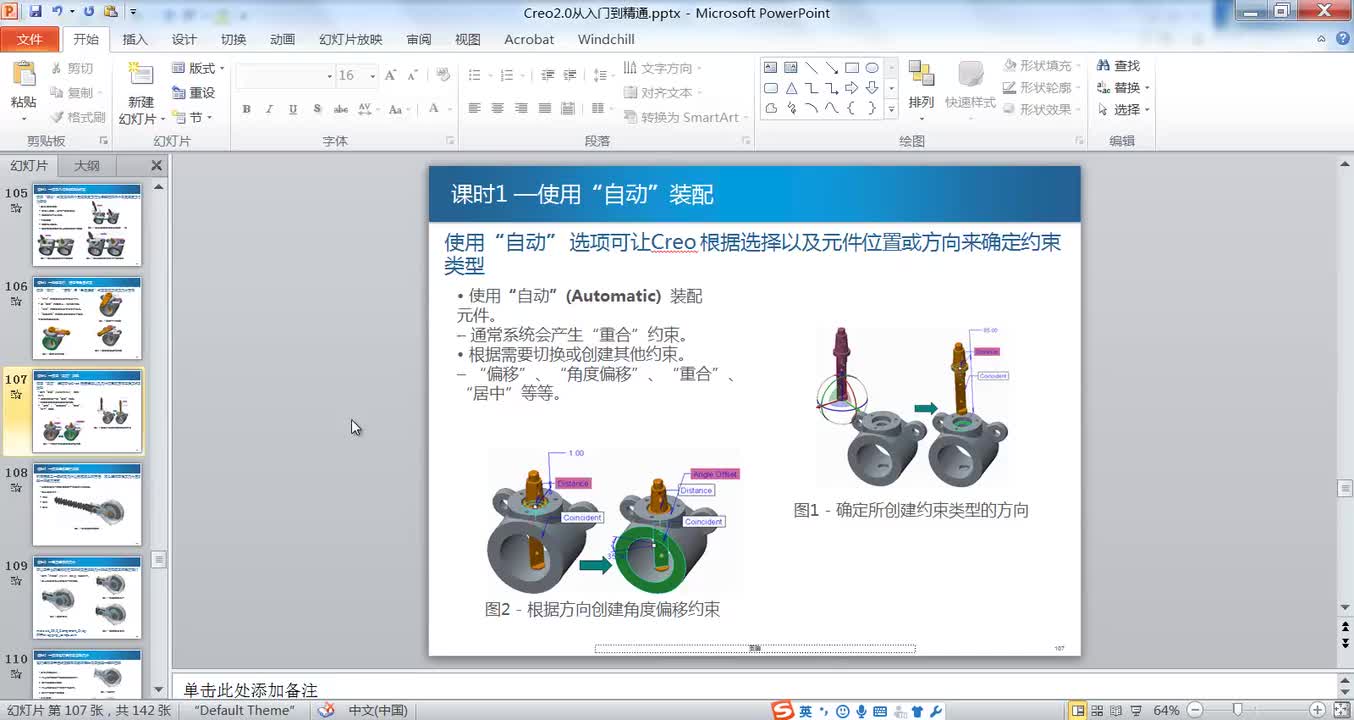The height and width of the screenshot is (720, 1354).
Task: Click the zoom slider handle
Action: [1237, 711]
